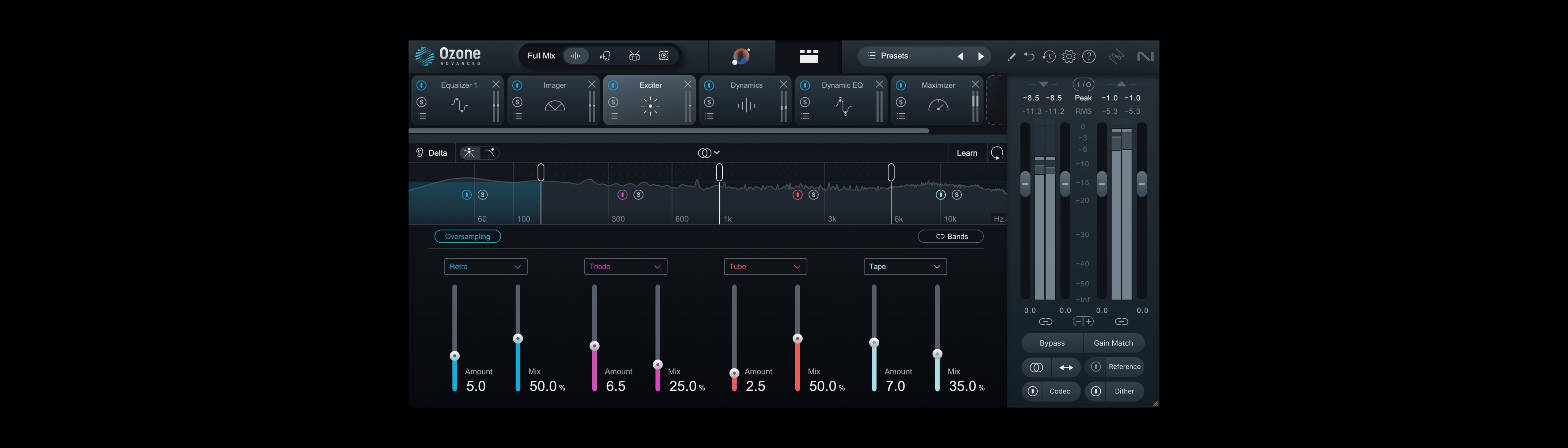
Task: Select the Maximizer module tab
Action: coord(938,101)
